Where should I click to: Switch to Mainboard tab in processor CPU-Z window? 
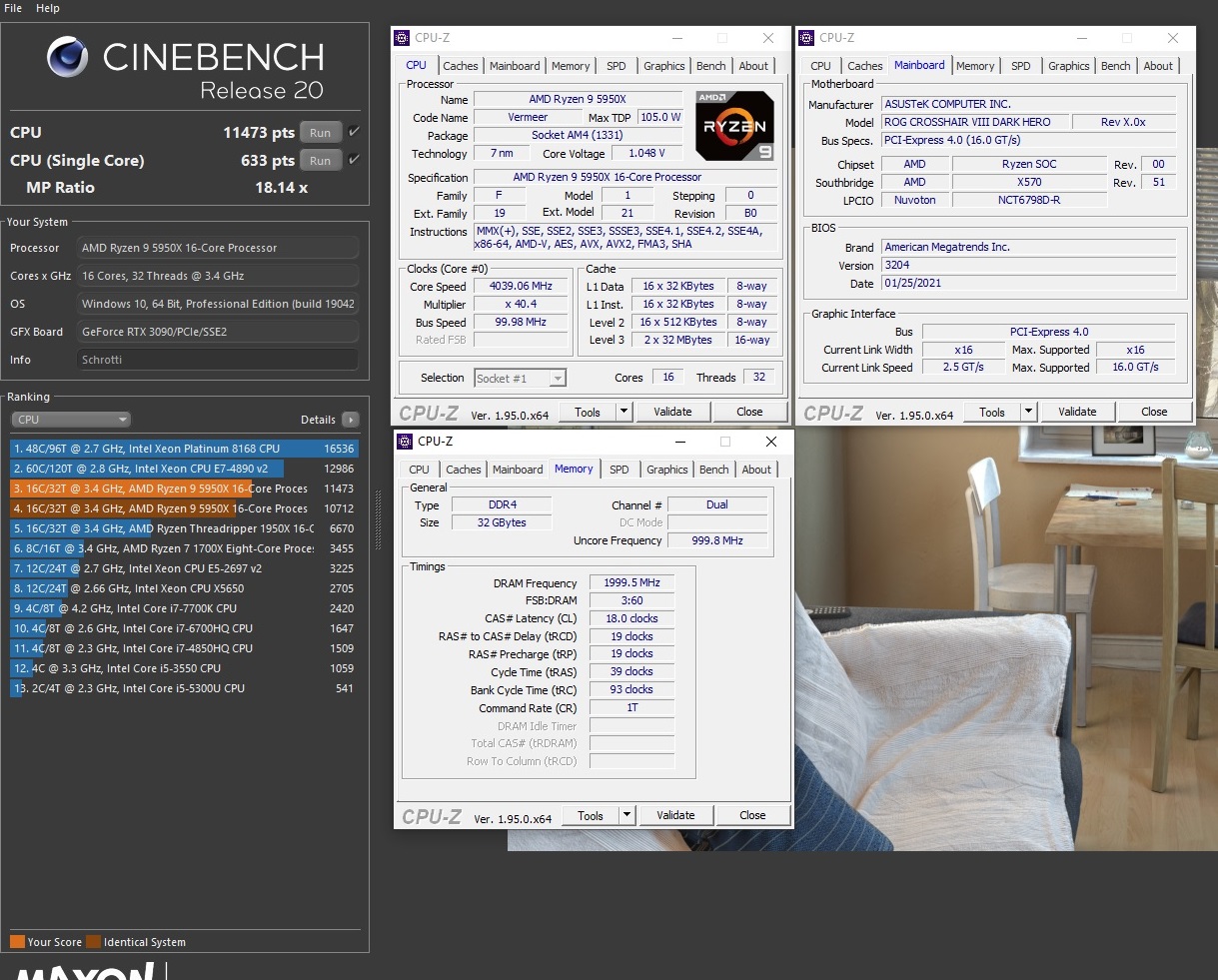[x=515, y=66]
